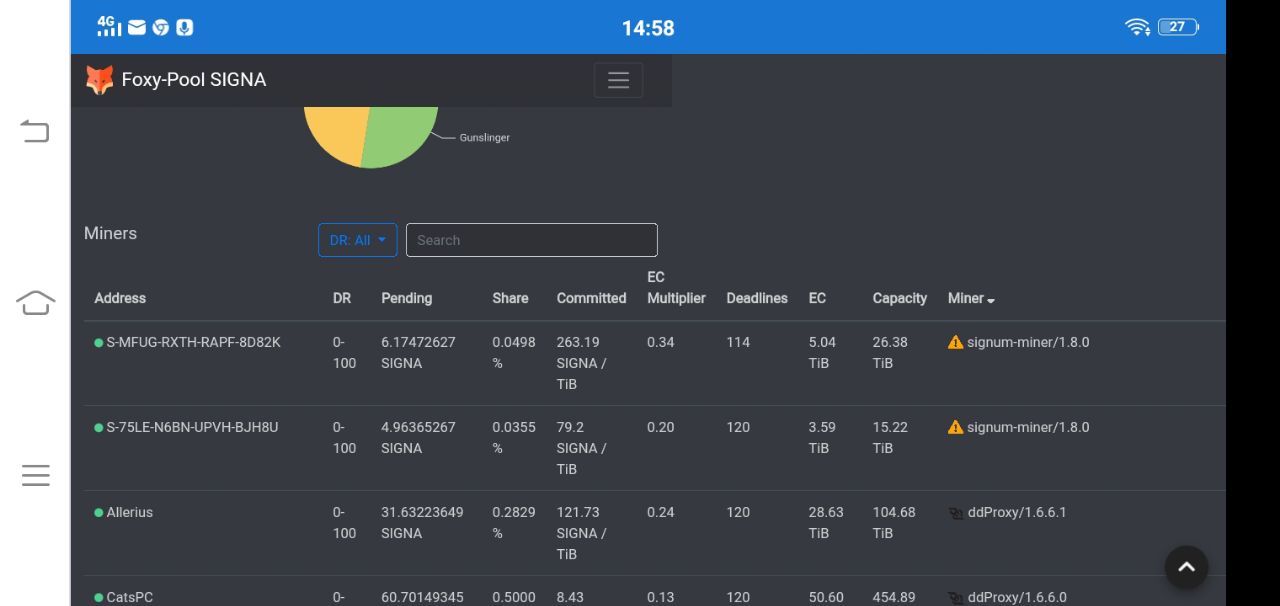Open miner address S-MFUG-RXTH-RAPF-8D82K
The width and height of the screenshot is (1280, 606).
tap(193, 342)
